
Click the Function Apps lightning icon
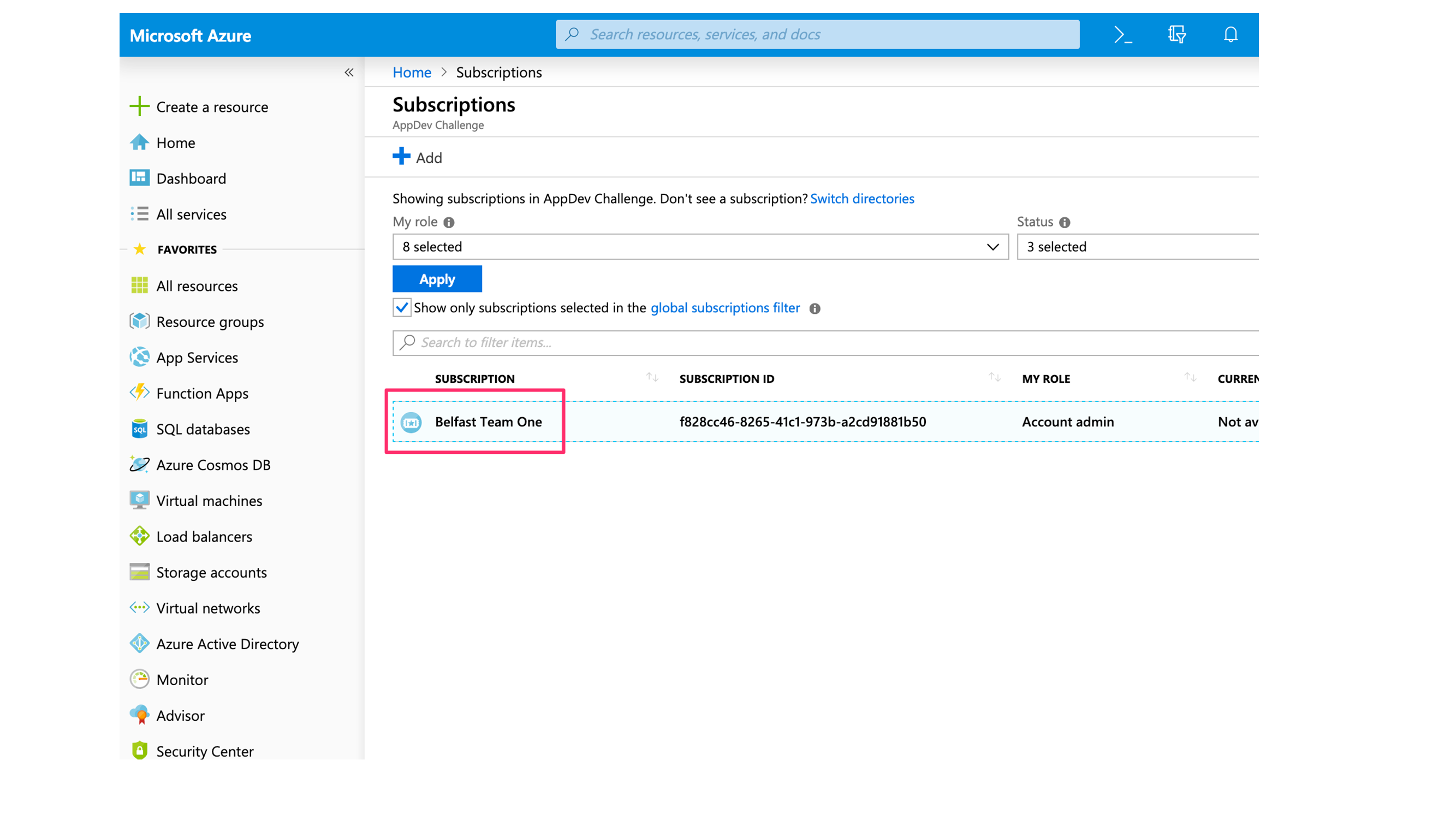[139, 393]
